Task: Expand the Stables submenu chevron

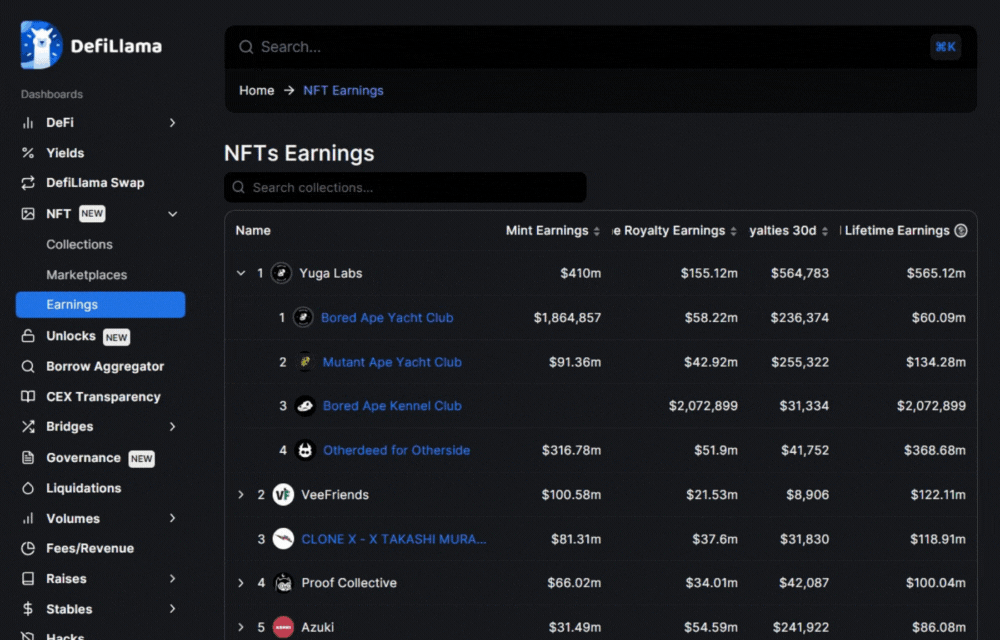Action: click(x=172, y=609)
